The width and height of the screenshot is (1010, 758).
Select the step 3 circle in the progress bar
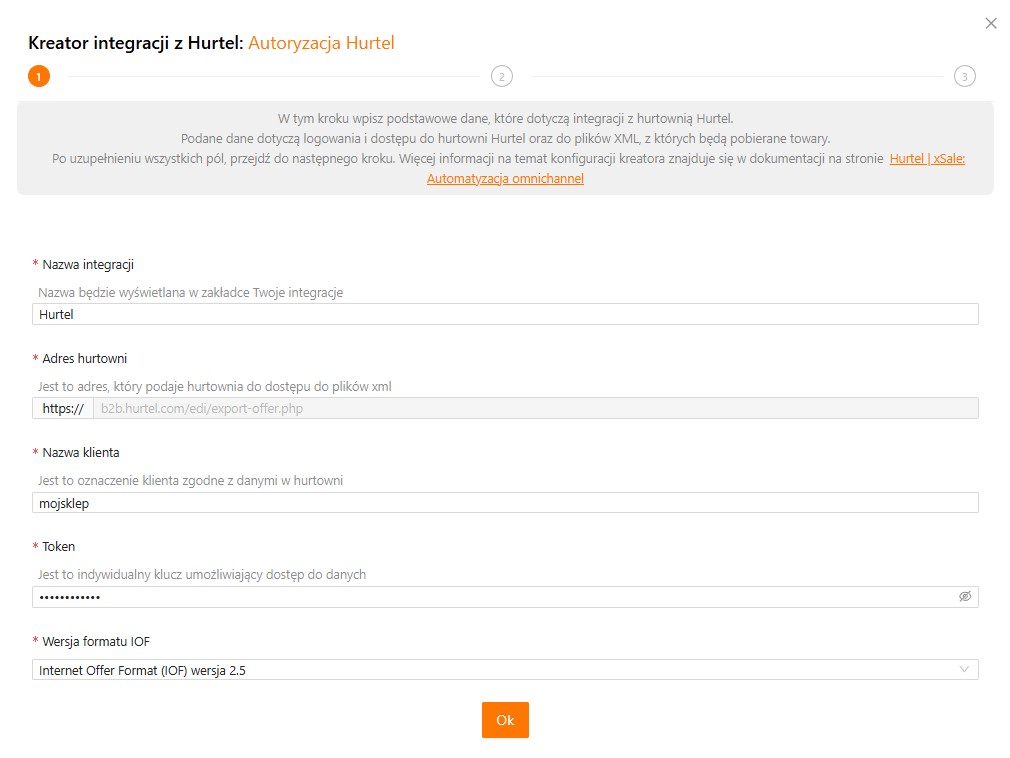point(964,76)
